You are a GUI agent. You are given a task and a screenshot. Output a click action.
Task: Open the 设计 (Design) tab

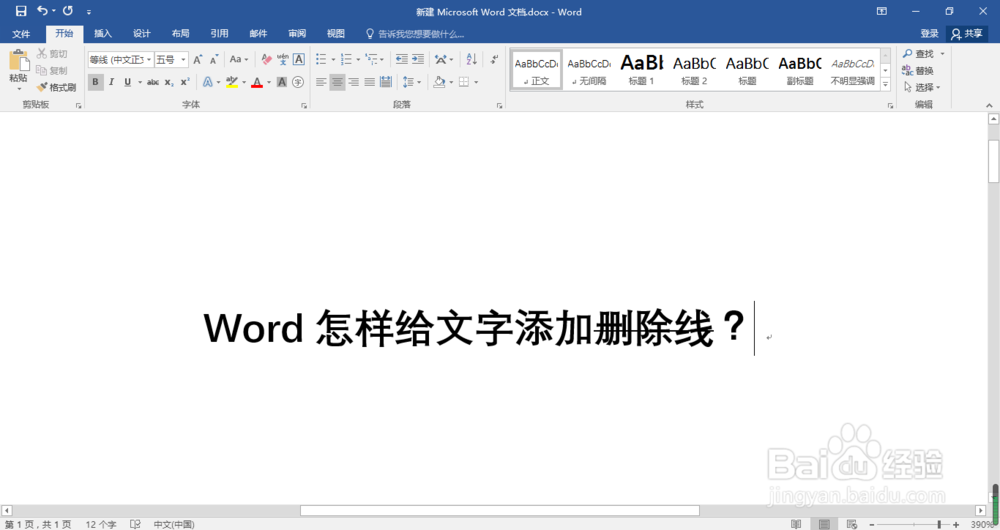coord(142,34)
